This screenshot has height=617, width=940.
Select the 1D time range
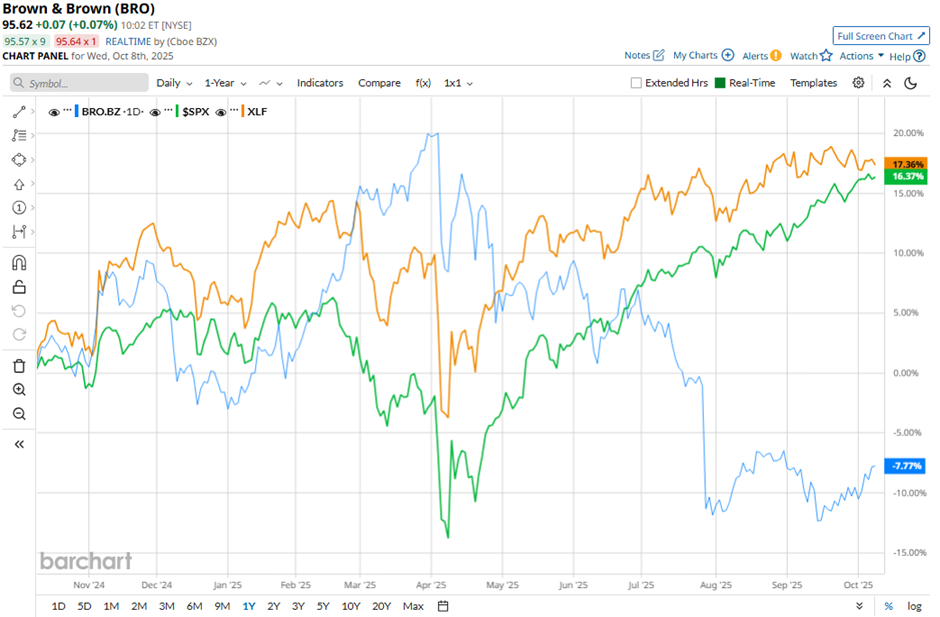58,606
